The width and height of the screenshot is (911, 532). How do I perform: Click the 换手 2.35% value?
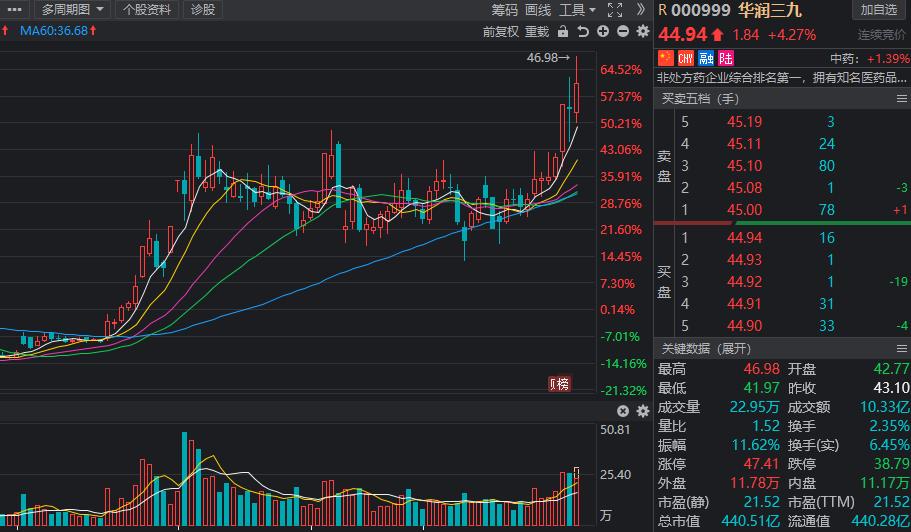click(x=890, y=426)
